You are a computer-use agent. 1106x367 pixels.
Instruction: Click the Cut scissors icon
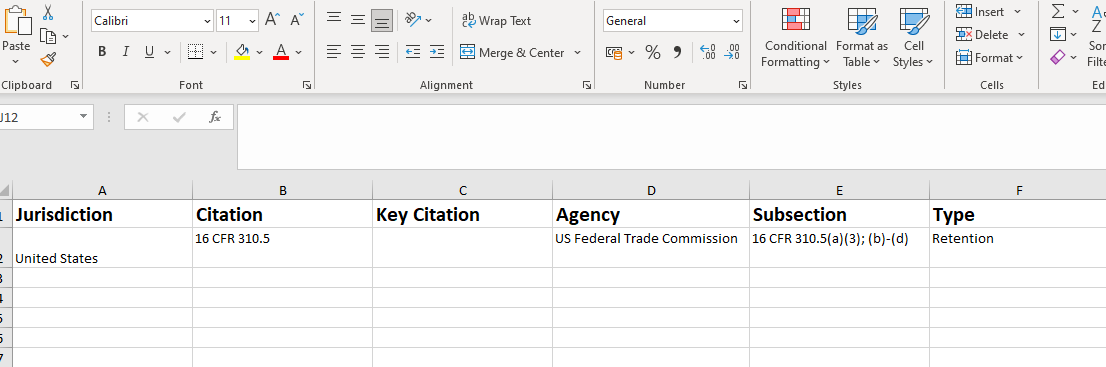coord(48,12)
